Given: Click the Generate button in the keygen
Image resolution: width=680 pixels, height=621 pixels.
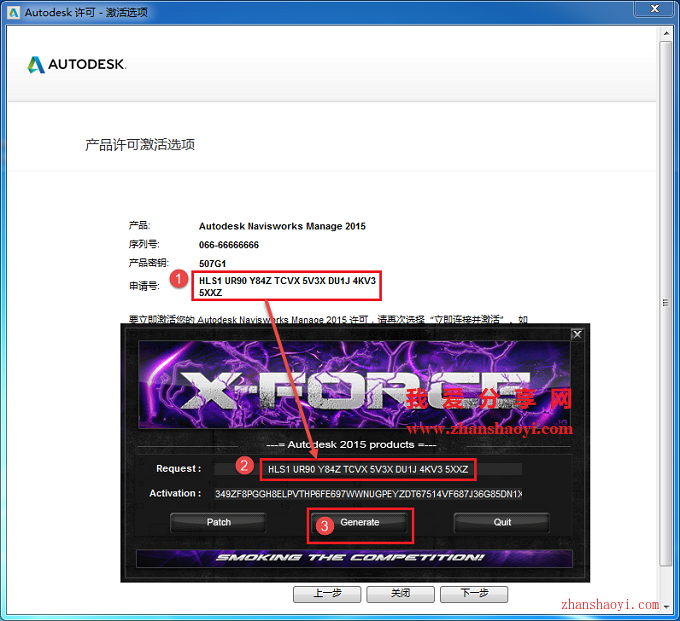Looking at the screenshot, I should [360, 523].
